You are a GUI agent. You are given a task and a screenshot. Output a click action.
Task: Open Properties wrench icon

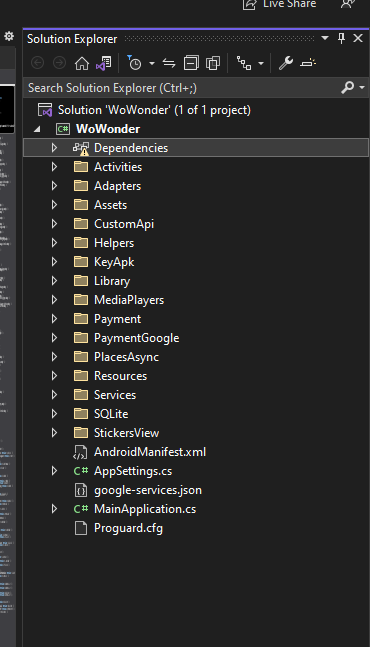pos(285,63)
